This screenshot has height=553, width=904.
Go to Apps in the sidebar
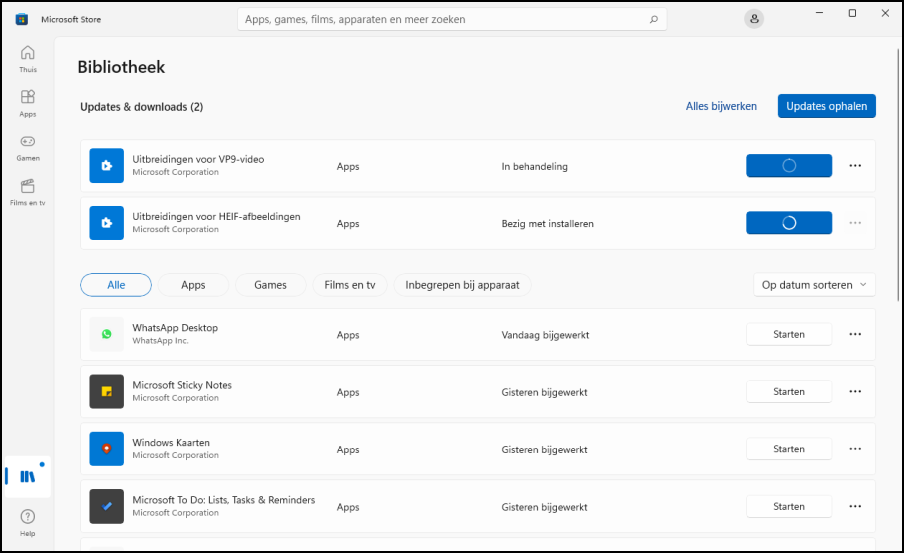tap(28, 104)
